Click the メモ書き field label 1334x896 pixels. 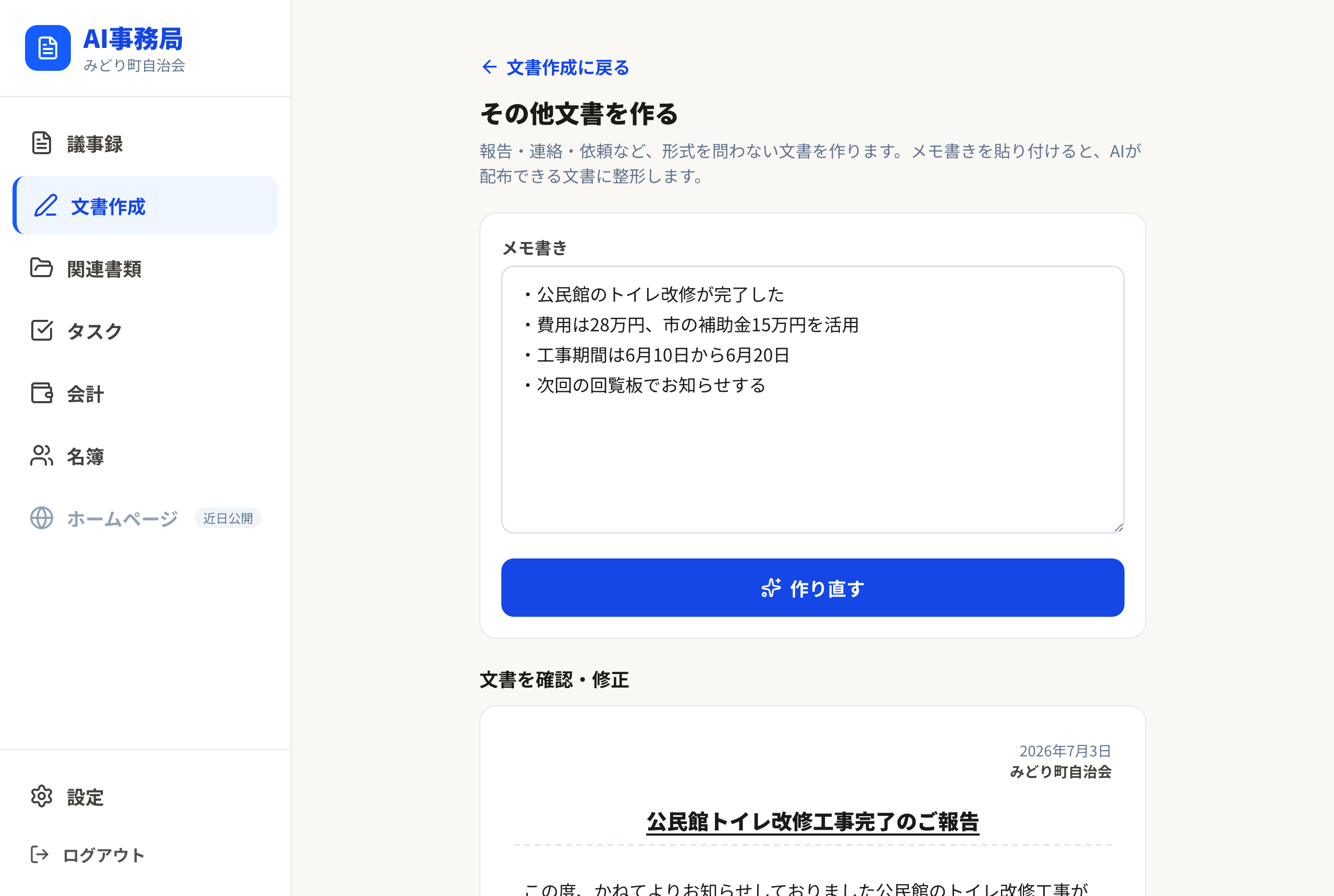(x=534, y=247)
